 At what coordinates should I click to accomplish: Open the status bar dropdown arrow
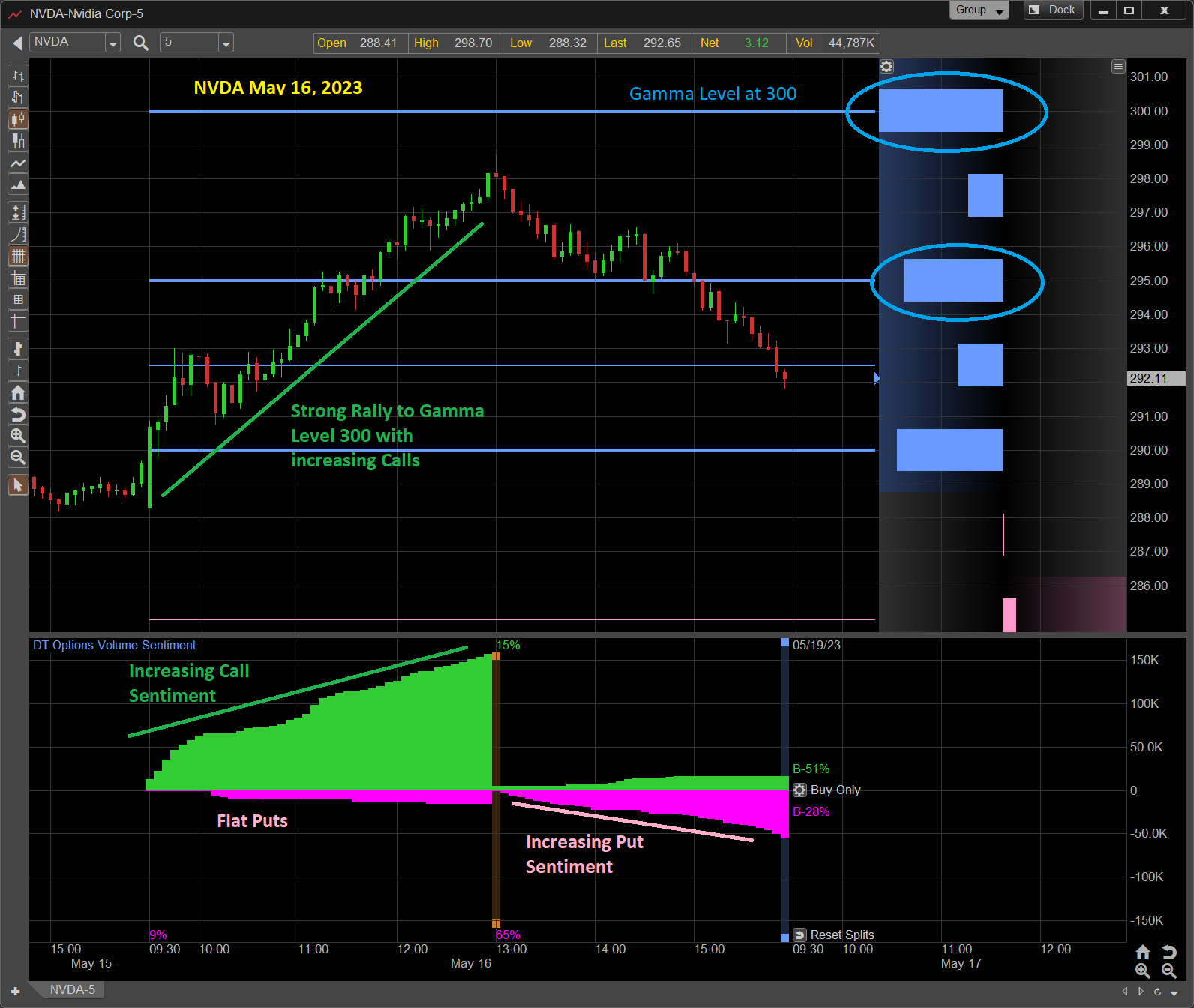coord(1174,992)
